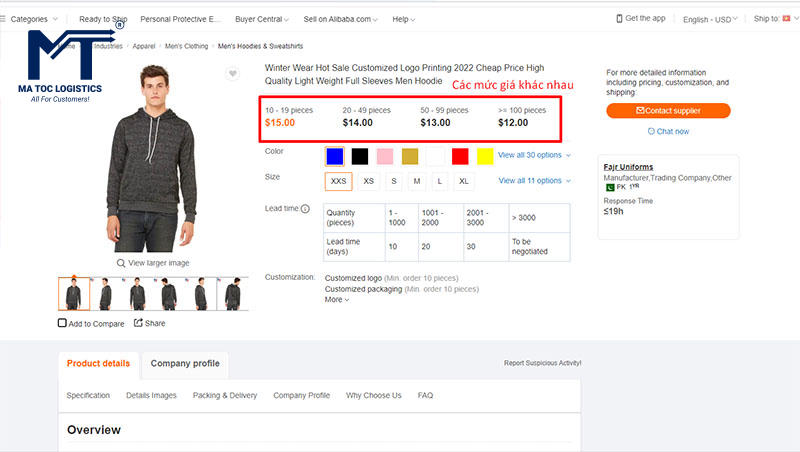Open the Help dropdown
This screenshot has width=800, height=452.
[404, 19]
